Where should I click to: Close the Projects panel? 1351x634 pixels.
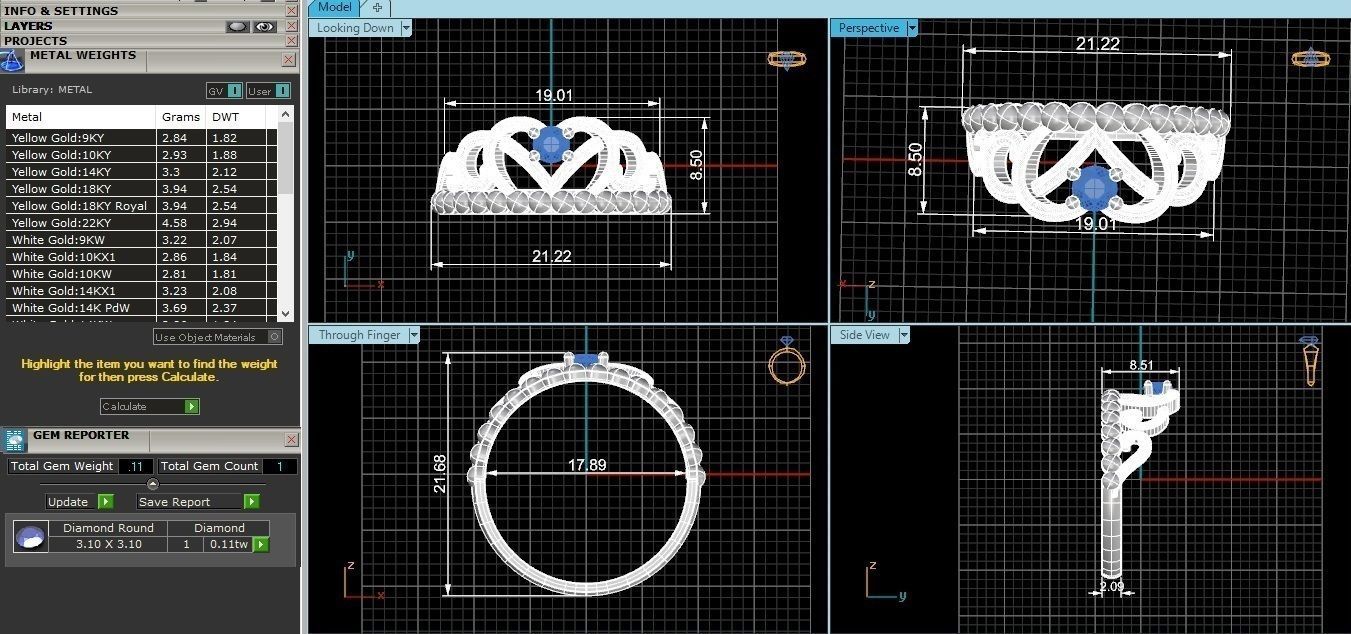[x=291, y=41]
